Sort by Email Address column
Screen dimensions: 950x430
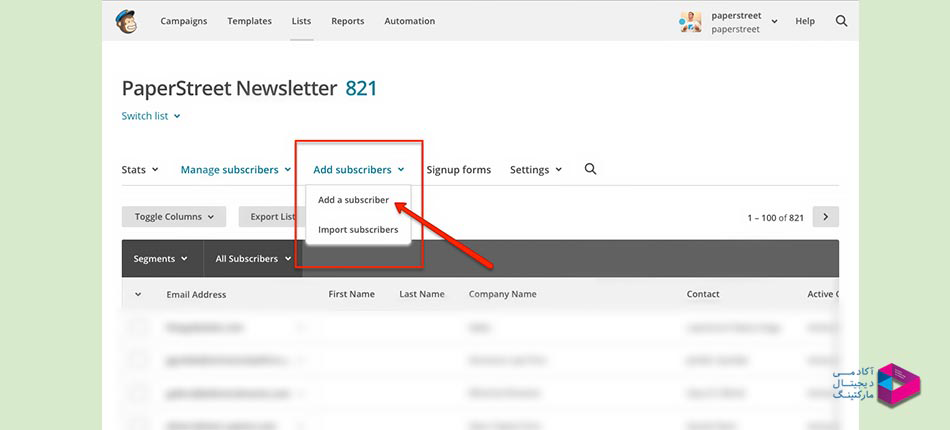coord(196,294)
